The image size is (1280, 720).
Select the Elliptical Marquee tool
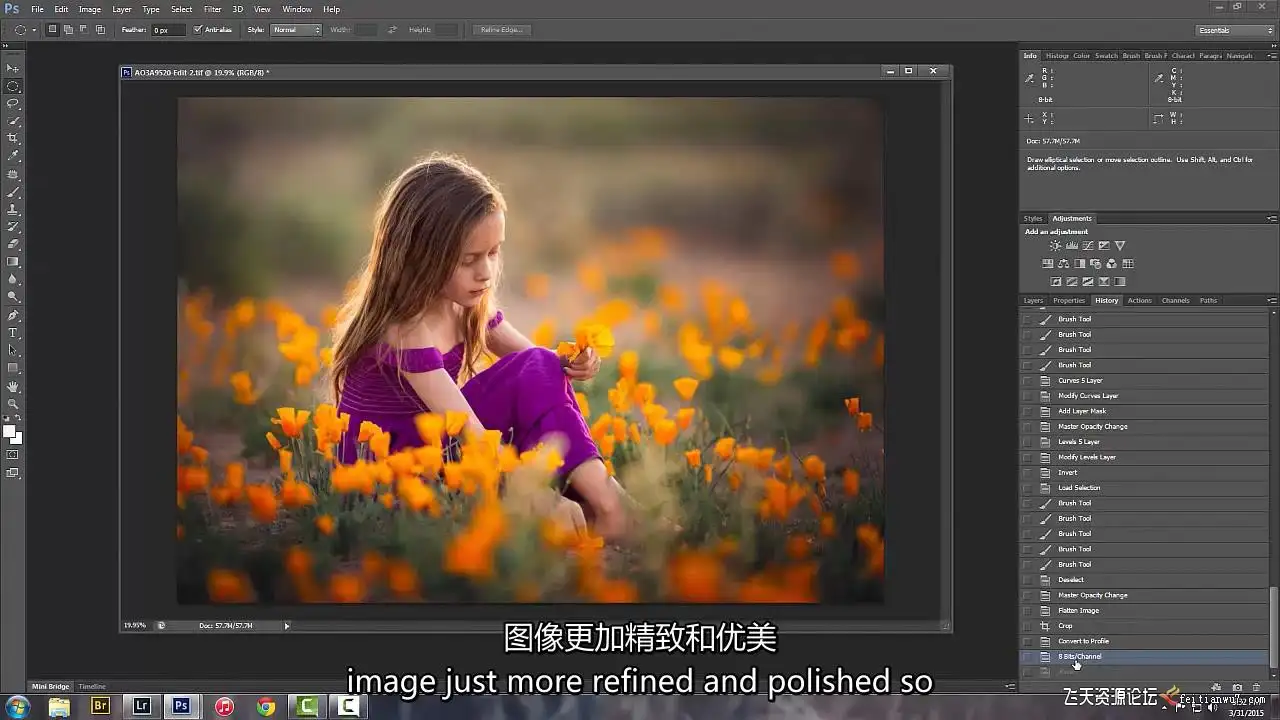(x=13, y=86)
